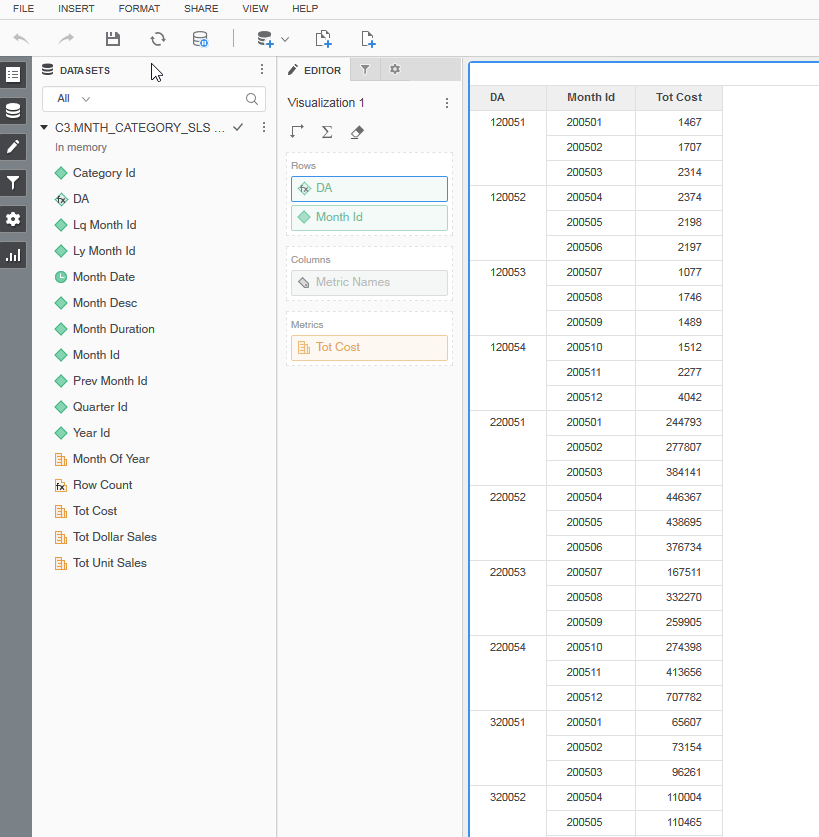Select Tot Cost in the Metrics zone
Screen dimensions: 819x837
pos(369,348)
